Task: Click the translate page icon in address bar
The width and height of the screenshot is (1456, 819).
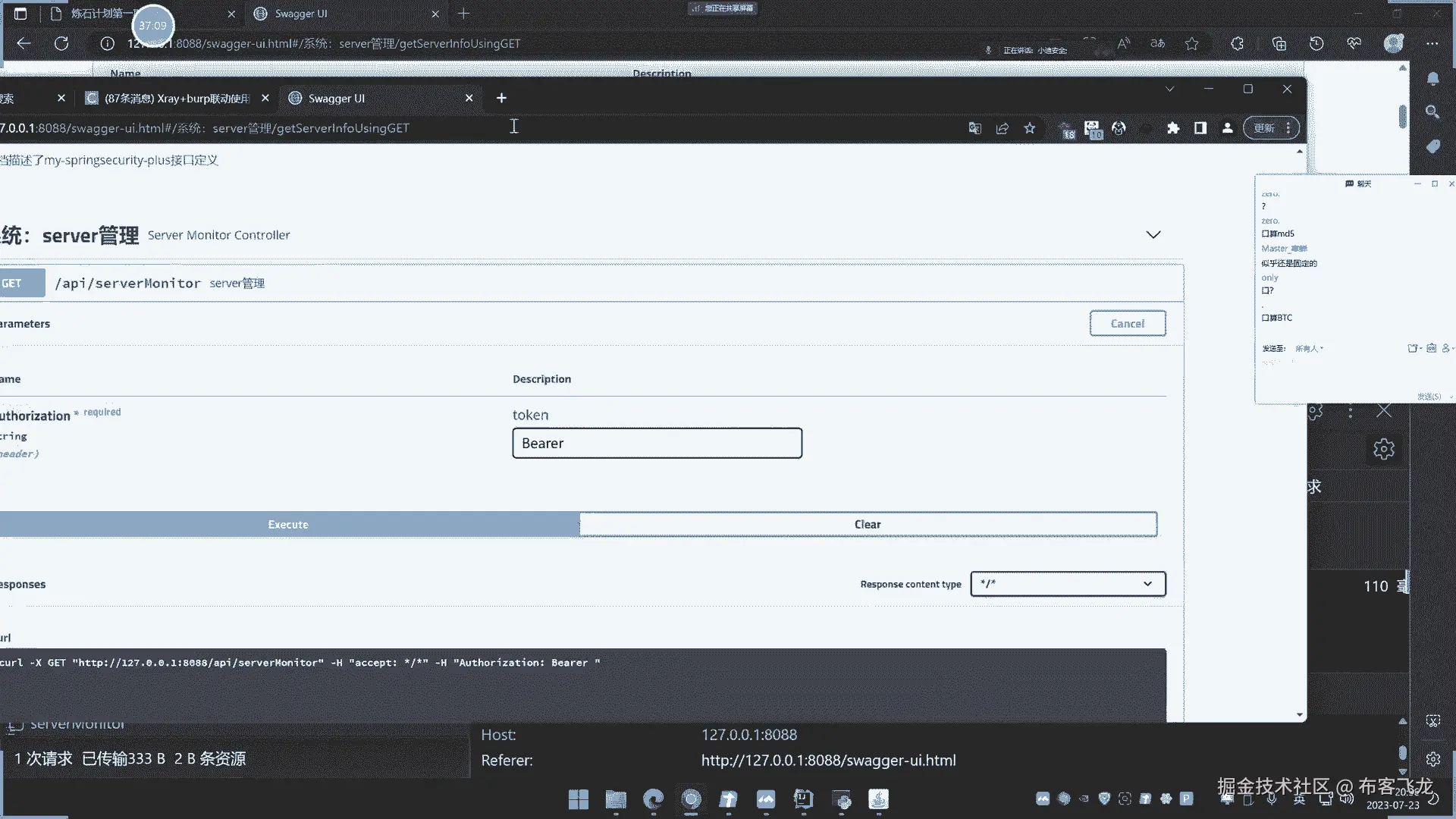Action: [975, 128]
